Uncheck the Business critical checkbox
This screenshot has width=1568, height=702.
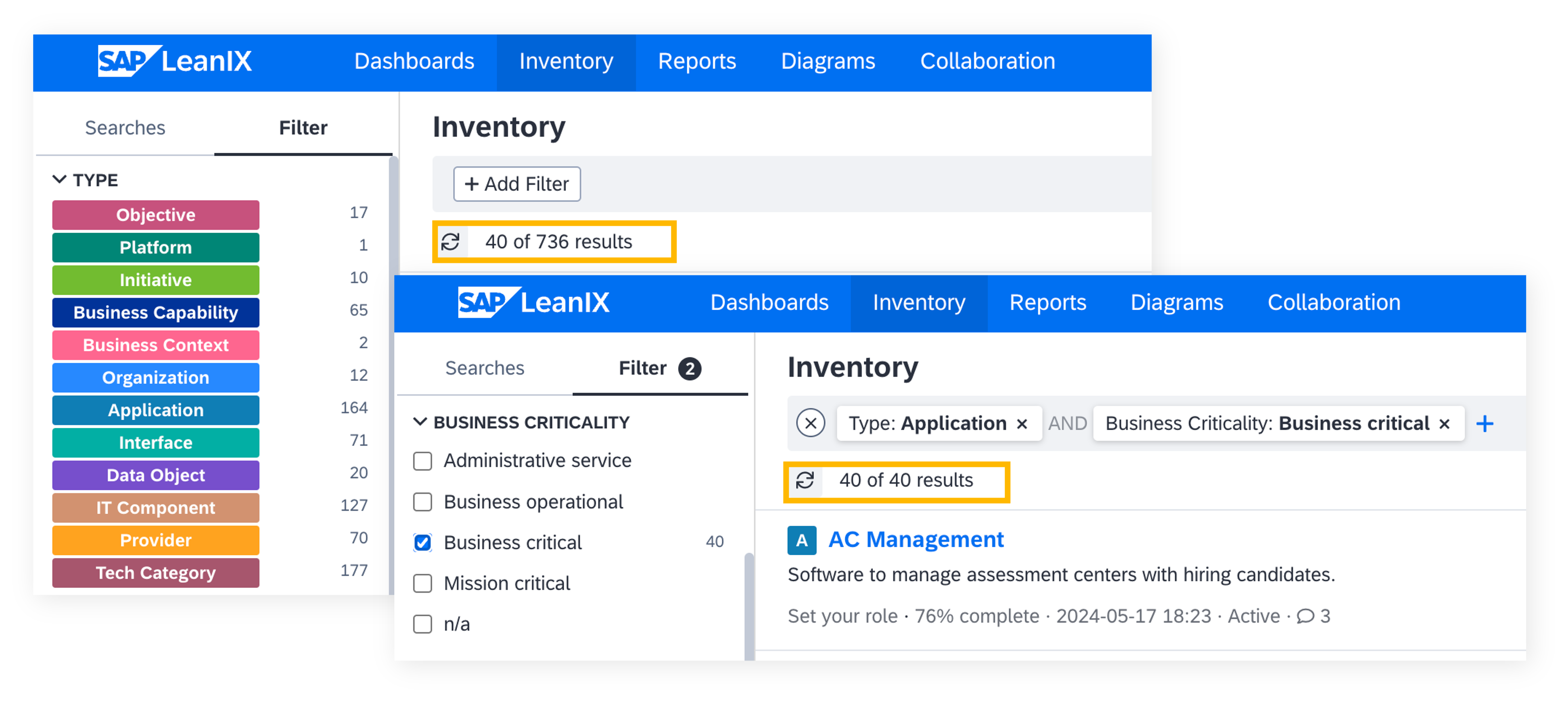pos(422,543)
